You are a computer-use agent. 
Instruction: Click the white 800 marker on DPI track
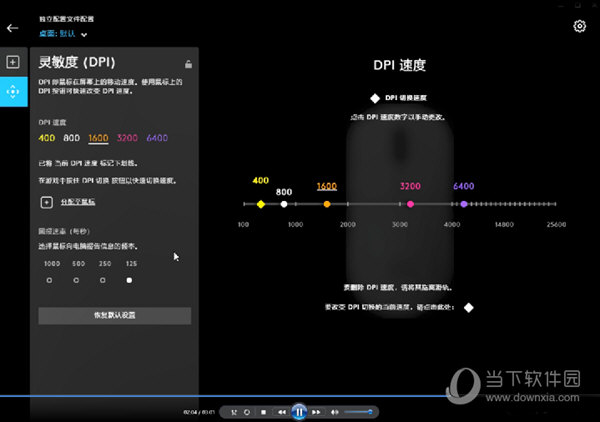284,204
